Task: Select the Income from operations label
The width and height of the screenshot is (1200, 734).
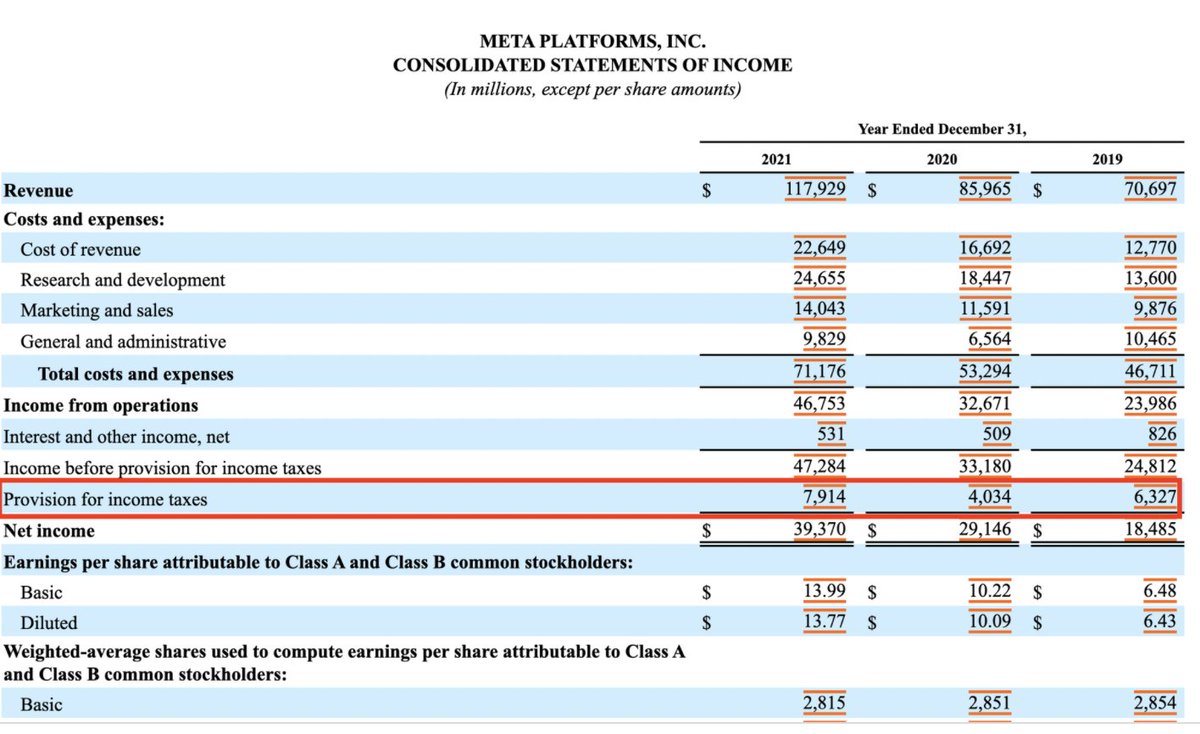Action: click(x=102, y=405)
